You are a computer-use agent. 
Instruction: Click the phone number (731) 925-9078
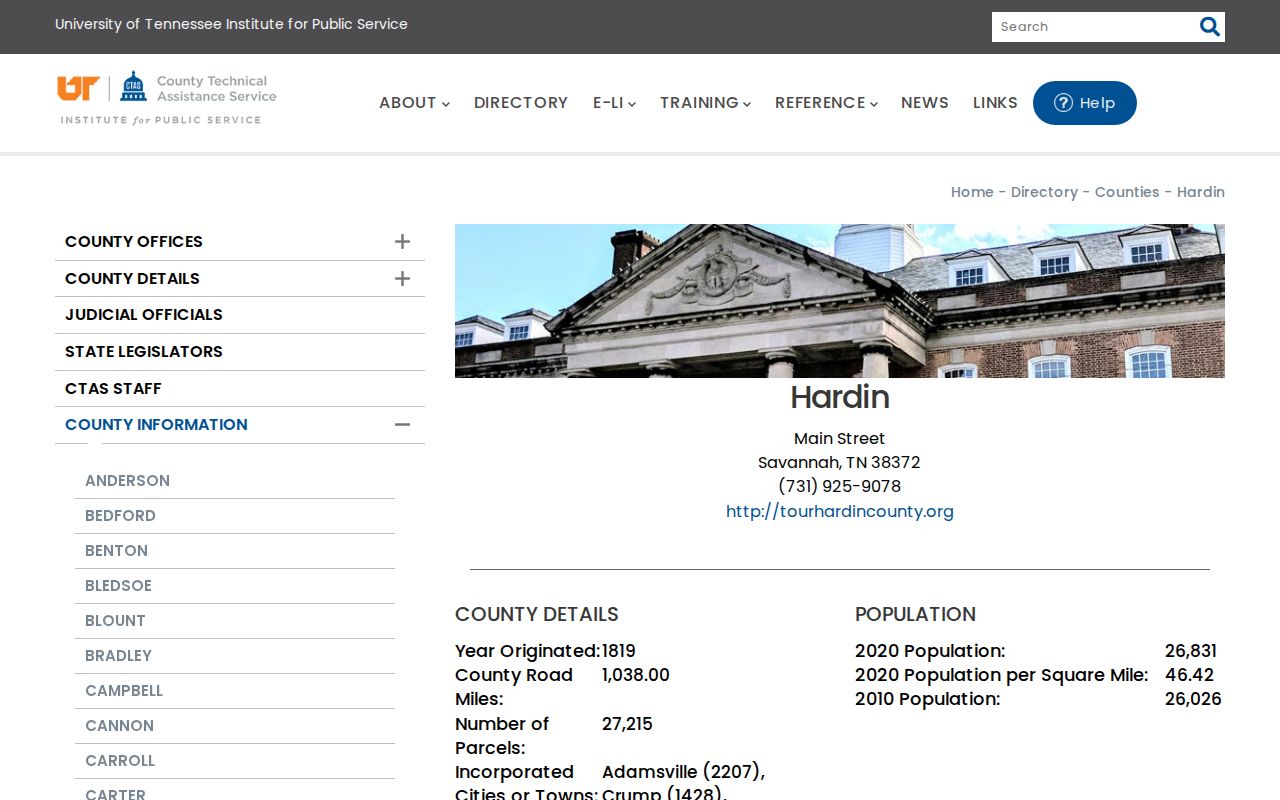(x=840, y=487)
